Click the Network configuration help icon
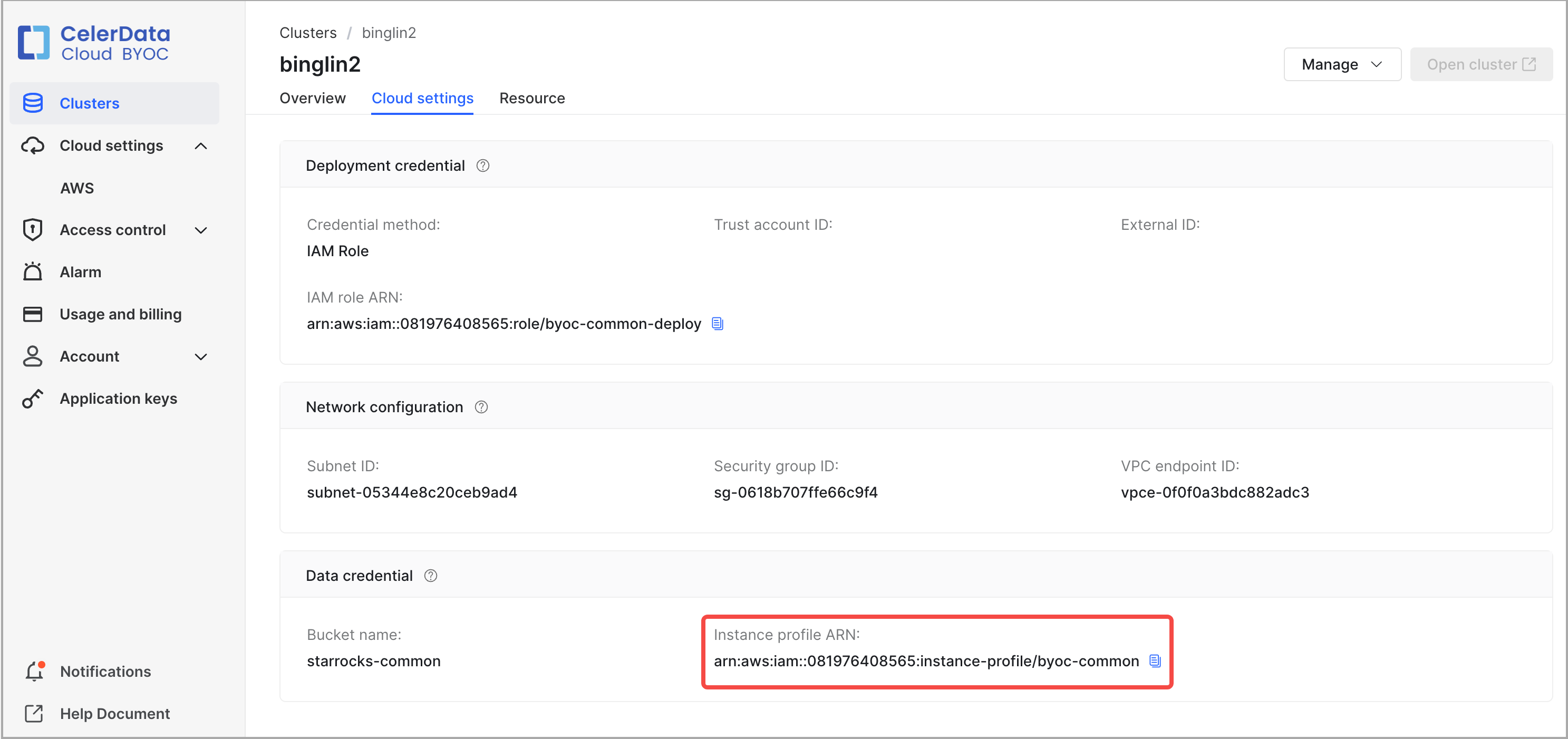The height and width of the screenshot is (739, 1568). [481, 406]
